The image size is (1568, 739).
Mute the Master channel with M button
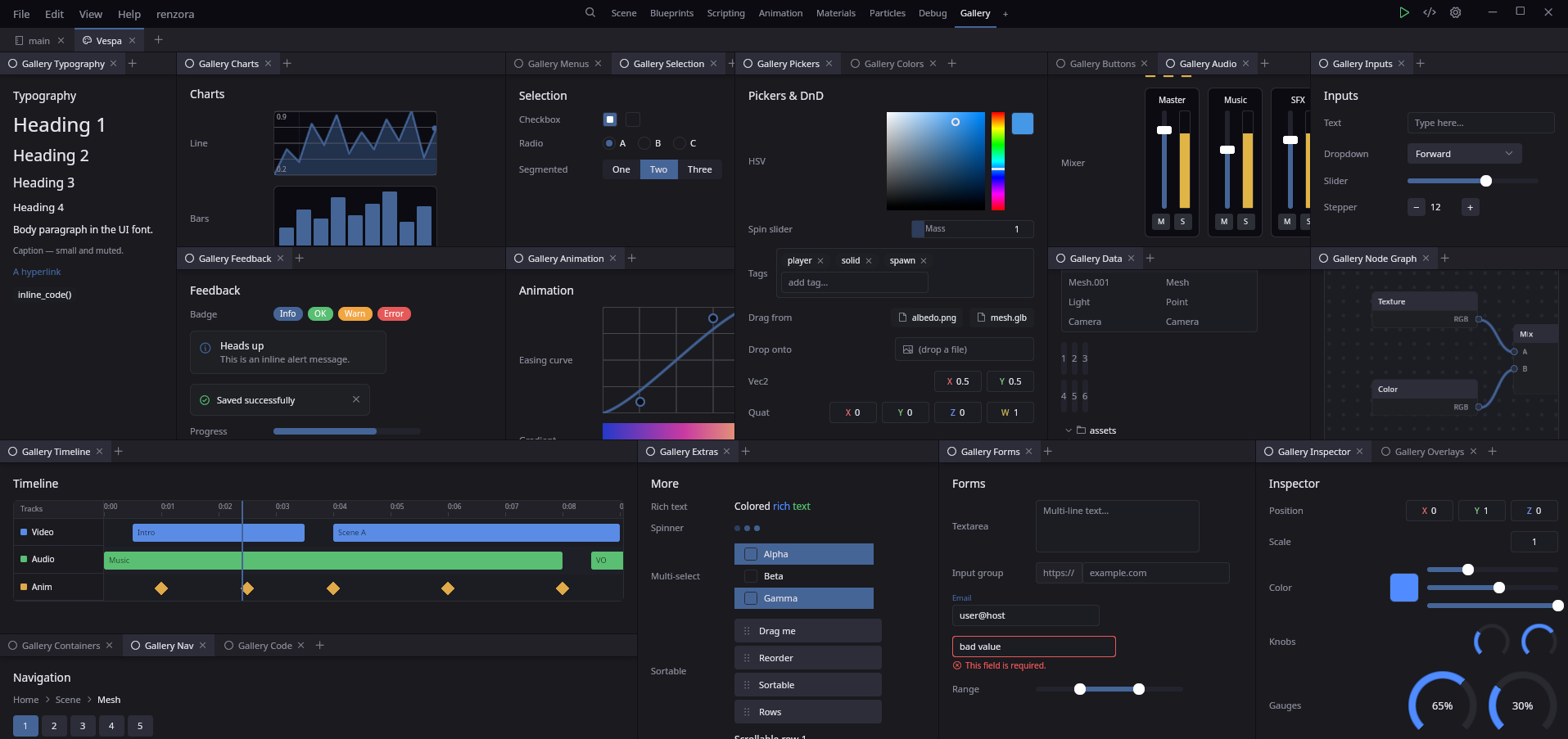pyautogui.click(x=1161, y=222)
